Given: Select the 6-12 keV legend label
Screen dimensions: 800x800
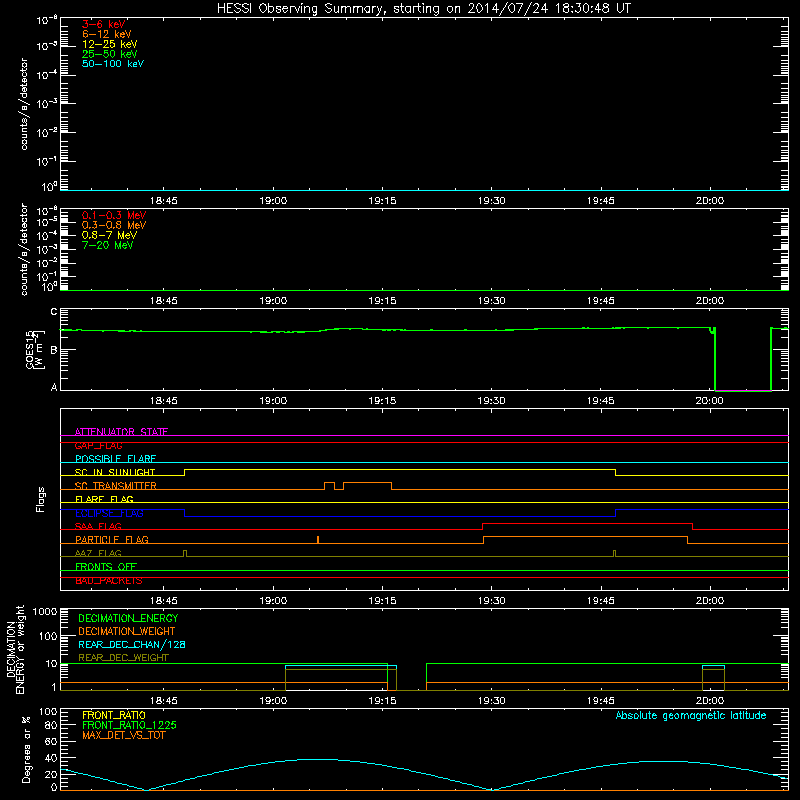Looking at the screenshot, I should (x=107, y=34).
